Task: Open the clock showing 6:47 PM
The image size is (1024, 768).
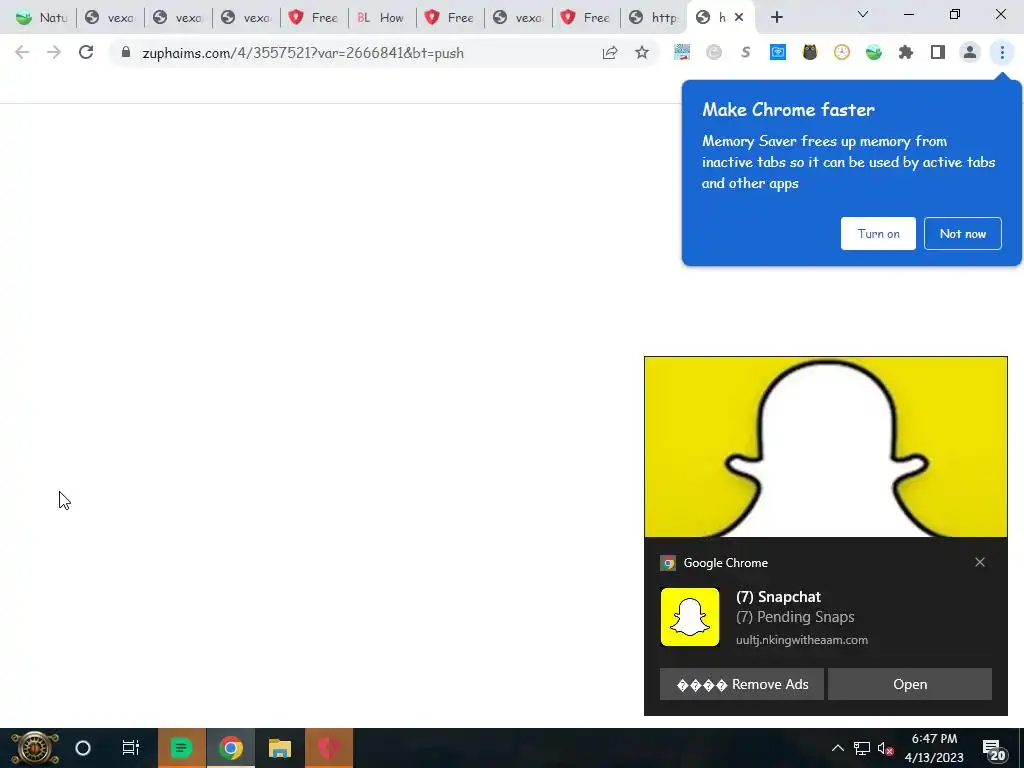Action: 935,748
